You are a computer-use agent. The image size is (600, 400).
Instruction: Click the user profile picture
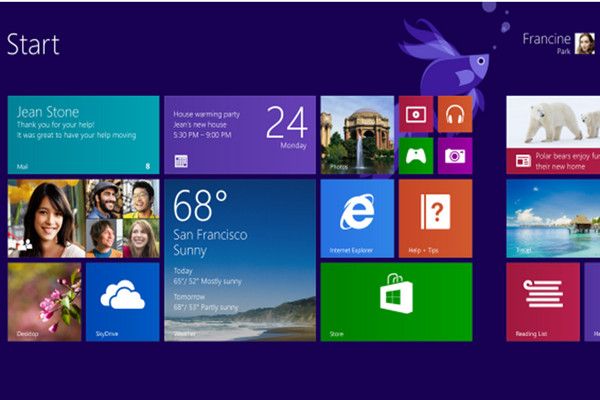tap(583, 42)
